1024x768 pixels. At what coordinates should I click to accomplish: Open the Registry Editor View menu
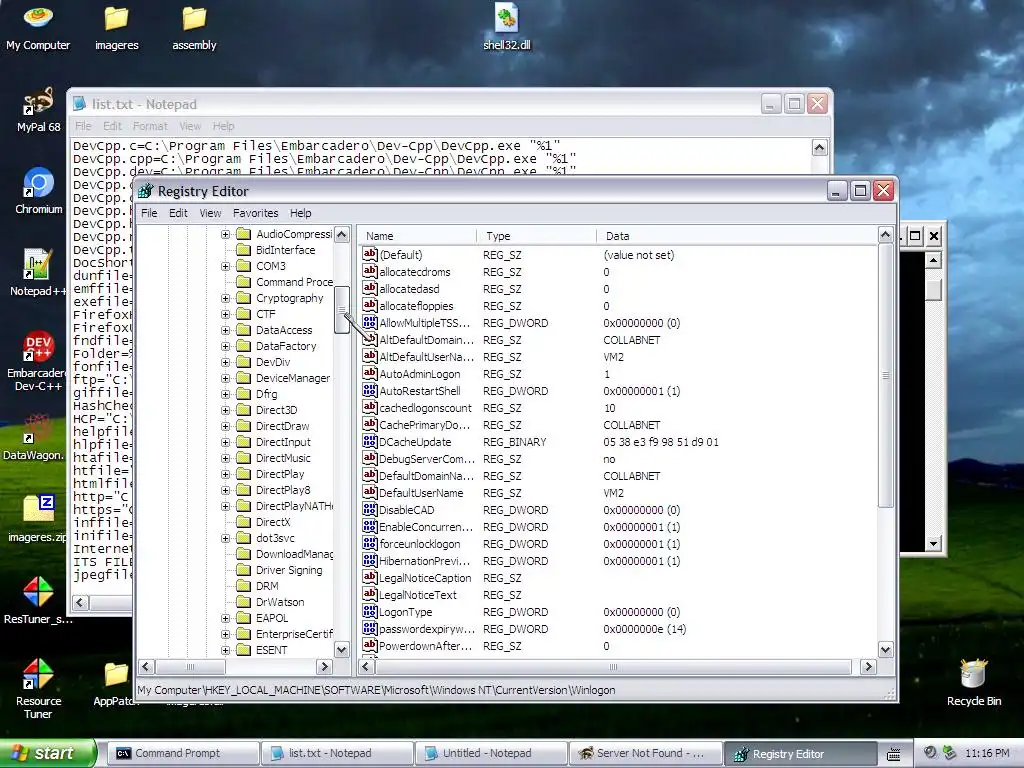[x=210, y=213]
